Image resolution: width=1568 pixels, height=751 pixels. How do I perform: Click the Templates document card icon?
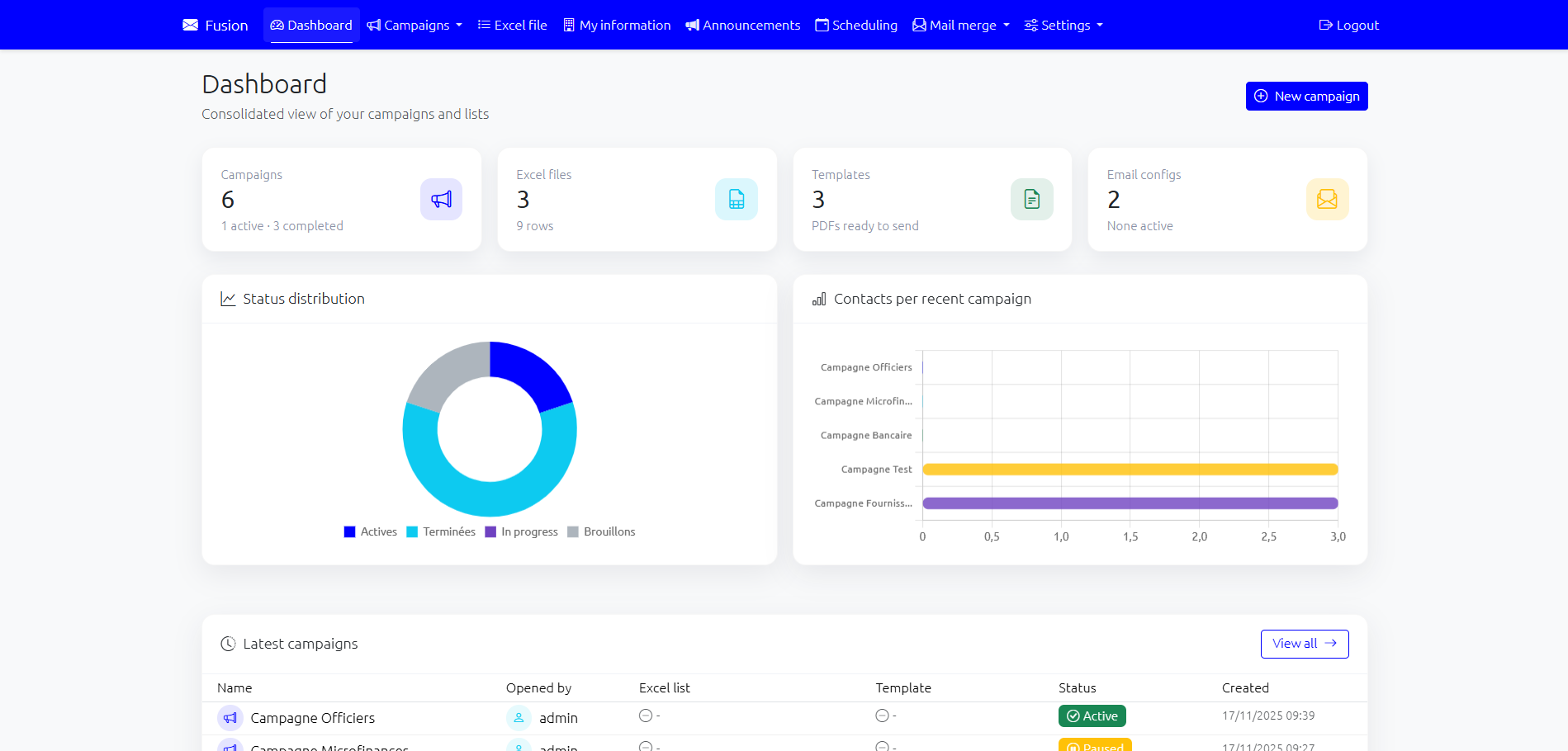coord(1031,200)
